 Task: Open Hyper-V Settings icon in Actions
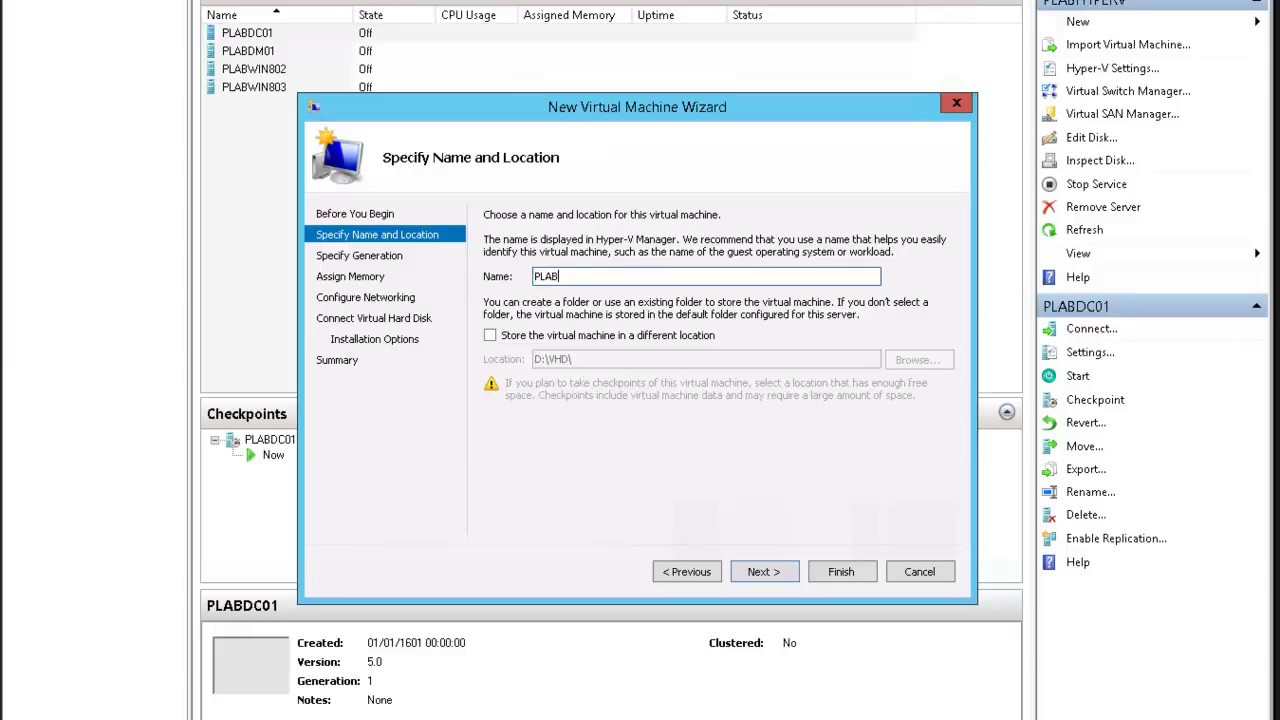(1049, 68)
